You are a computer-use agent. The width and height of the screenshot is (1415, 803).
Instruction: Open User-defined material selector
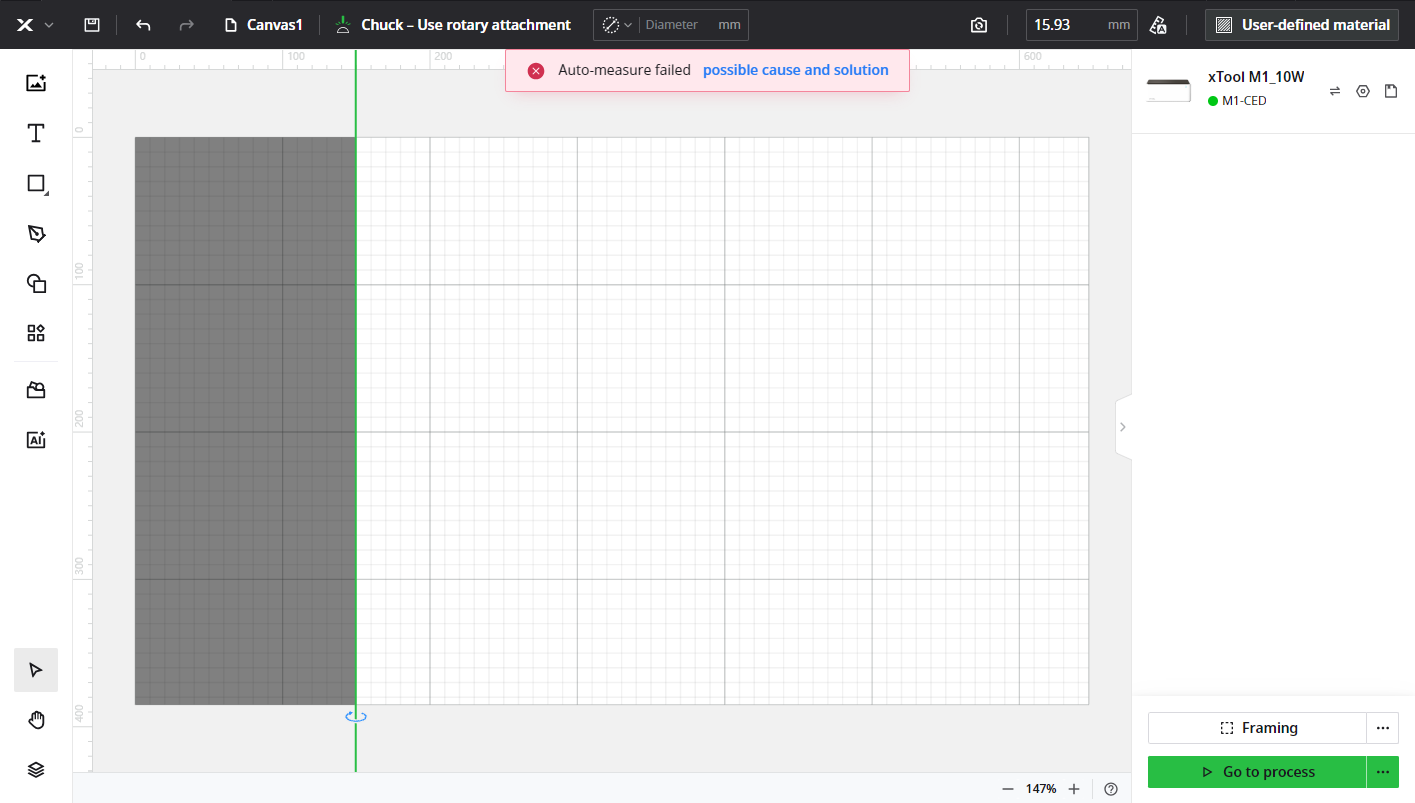click(x=1302, y=25)
